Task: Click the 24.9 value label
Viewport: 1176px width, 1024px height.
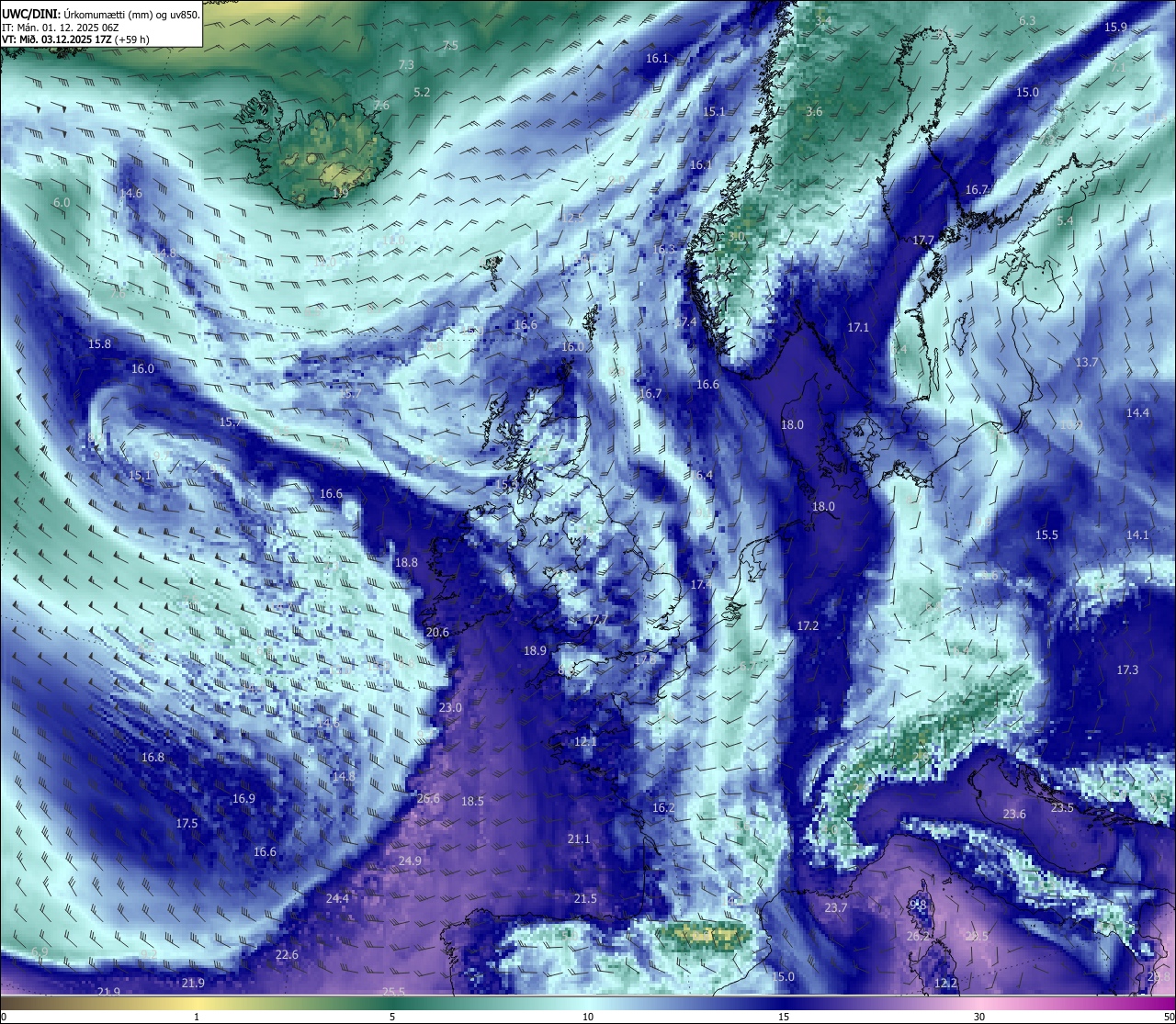Action: pyautogui.click(x=410, y=861)
